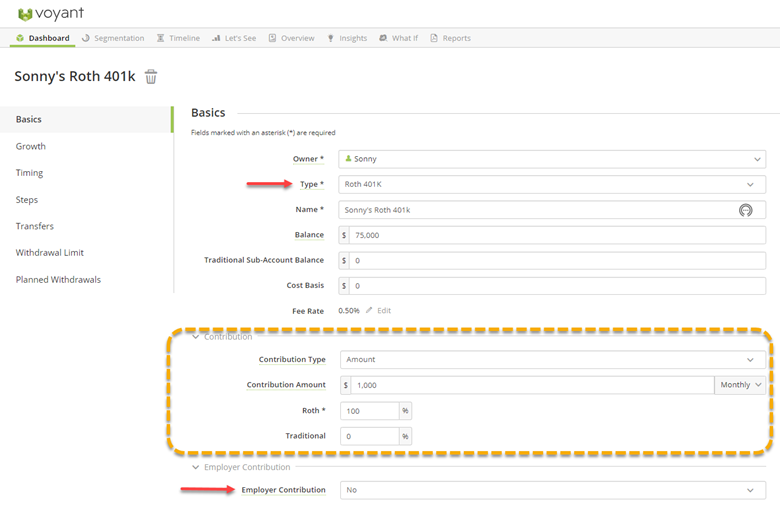780x512 pixels.
Task: Click the Dashboard tab icon
Action: (20, 38)
